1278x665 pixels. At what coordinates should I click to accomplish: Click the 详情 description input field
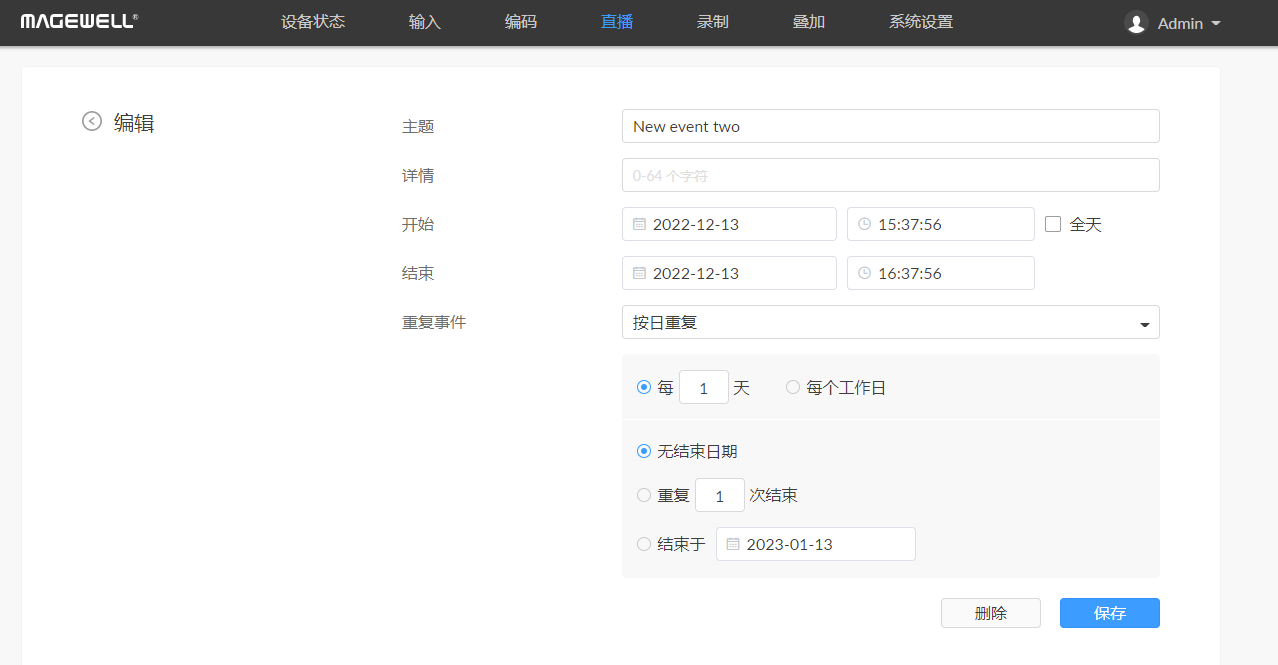click(890, 175)
